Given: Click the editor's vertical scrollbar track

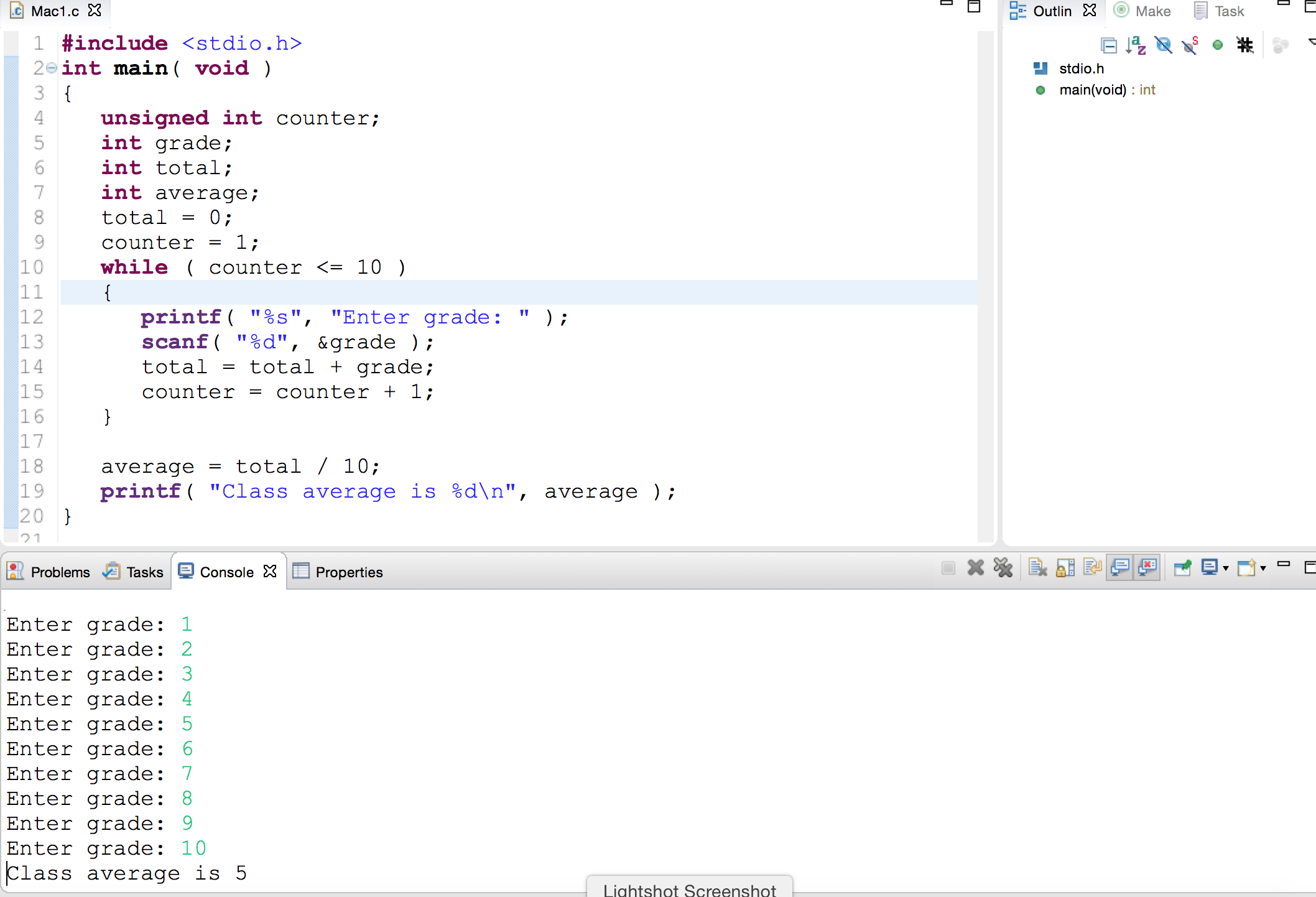Looking at the screenshot, I should pos(985,286).
